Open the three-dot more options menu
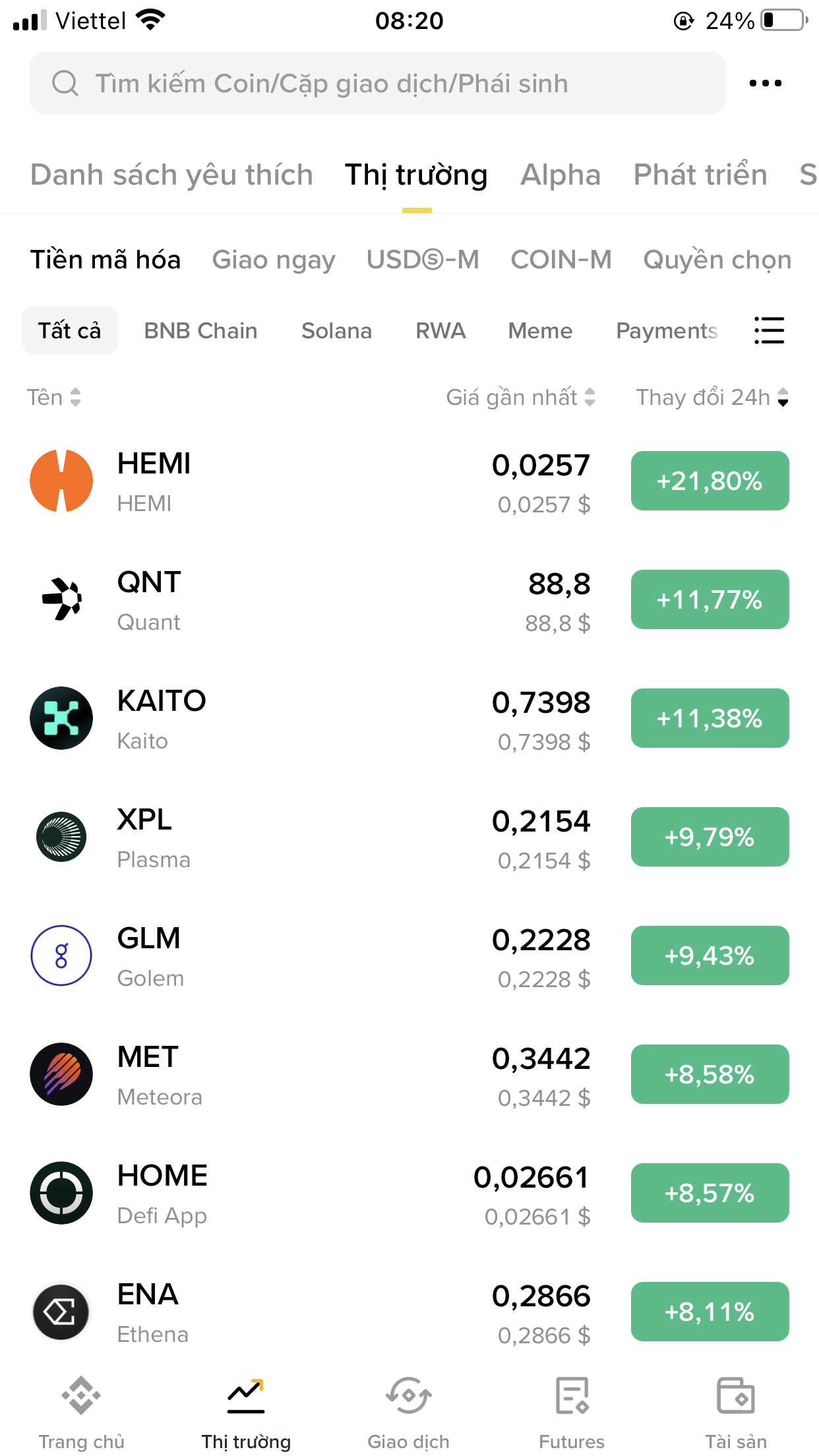Image resolution: width=819 pixels, height=1456 pixels. pyautogui.click(x=766, y=83)
